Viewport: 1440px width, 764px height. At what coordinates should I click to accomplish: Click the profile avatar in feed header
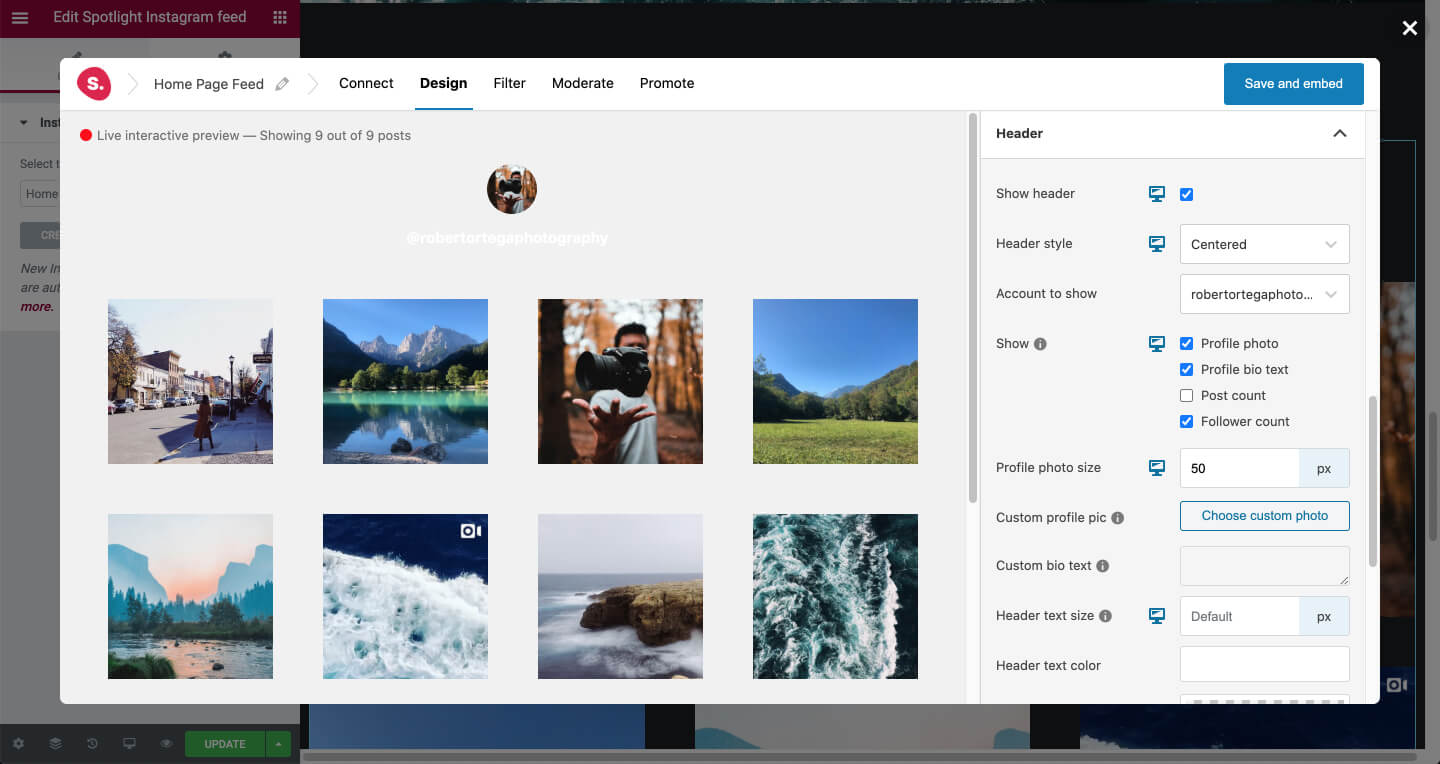click(x=512, y=189)
